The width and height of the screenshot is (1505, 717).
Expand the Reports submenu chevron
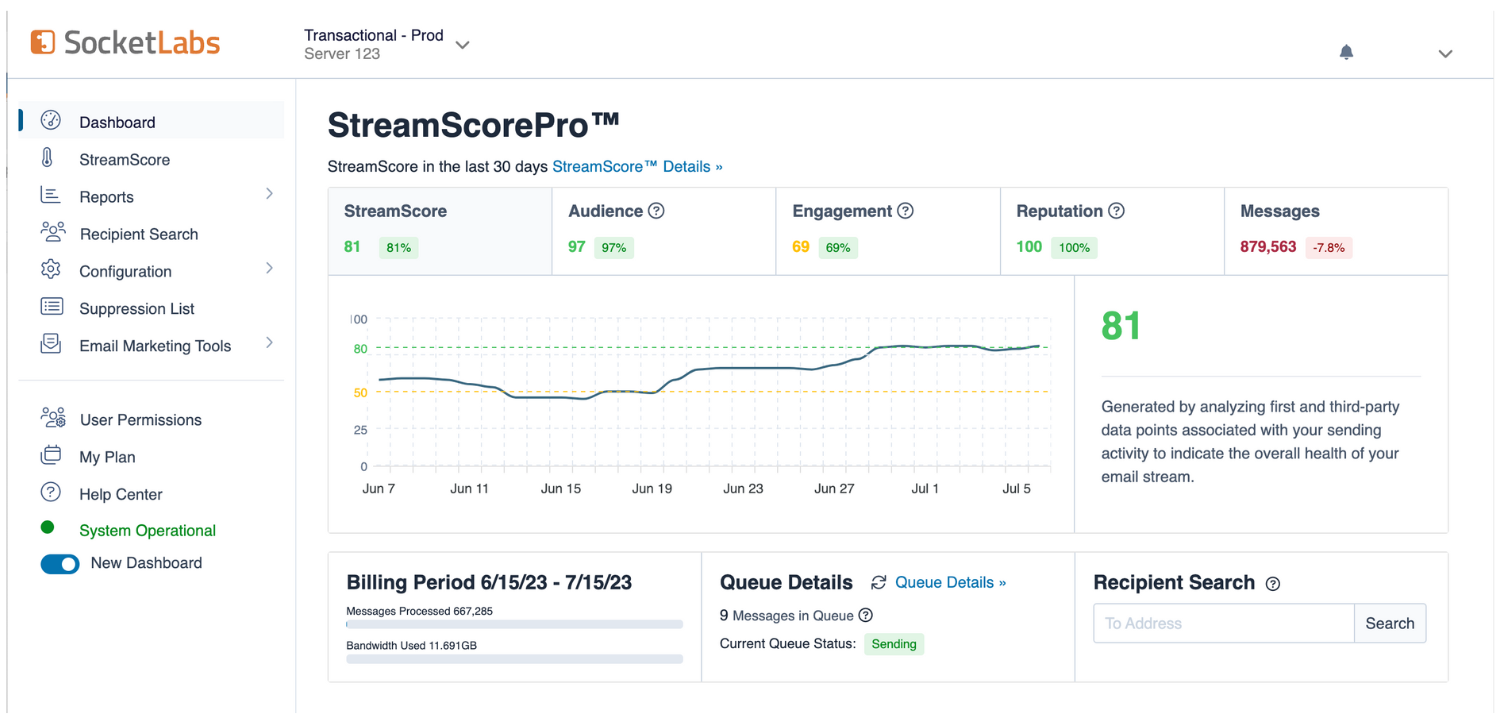[269, 194]
